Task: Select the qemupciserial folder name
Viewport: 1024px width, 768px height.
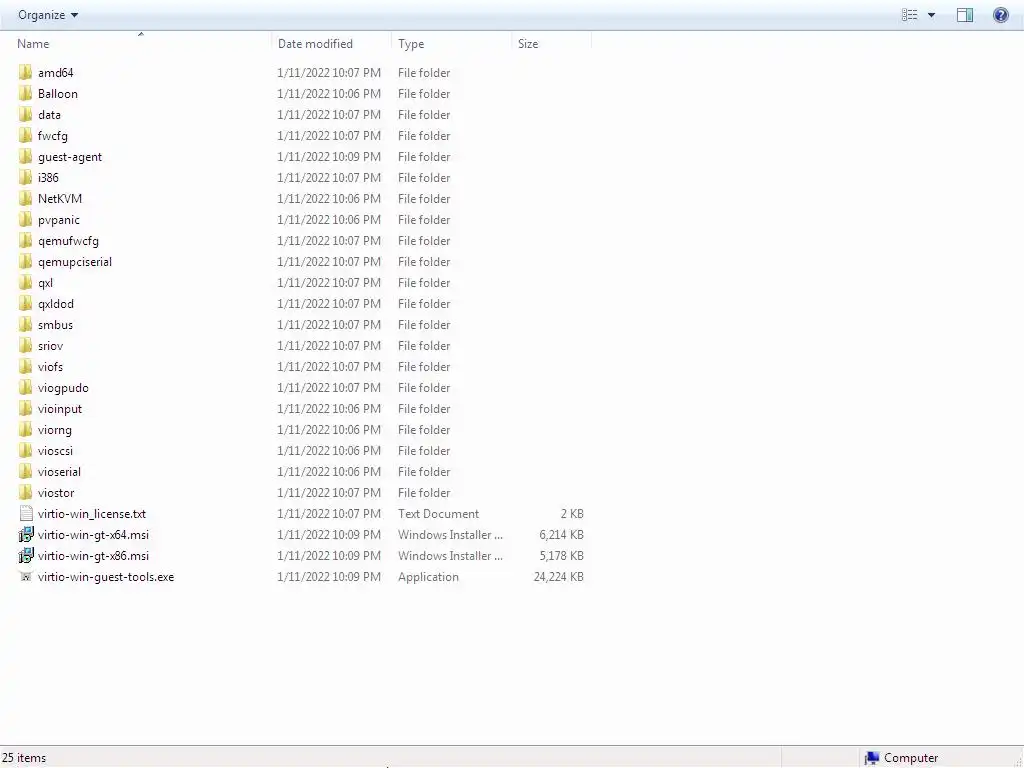Action: click(x=75, y=262)
